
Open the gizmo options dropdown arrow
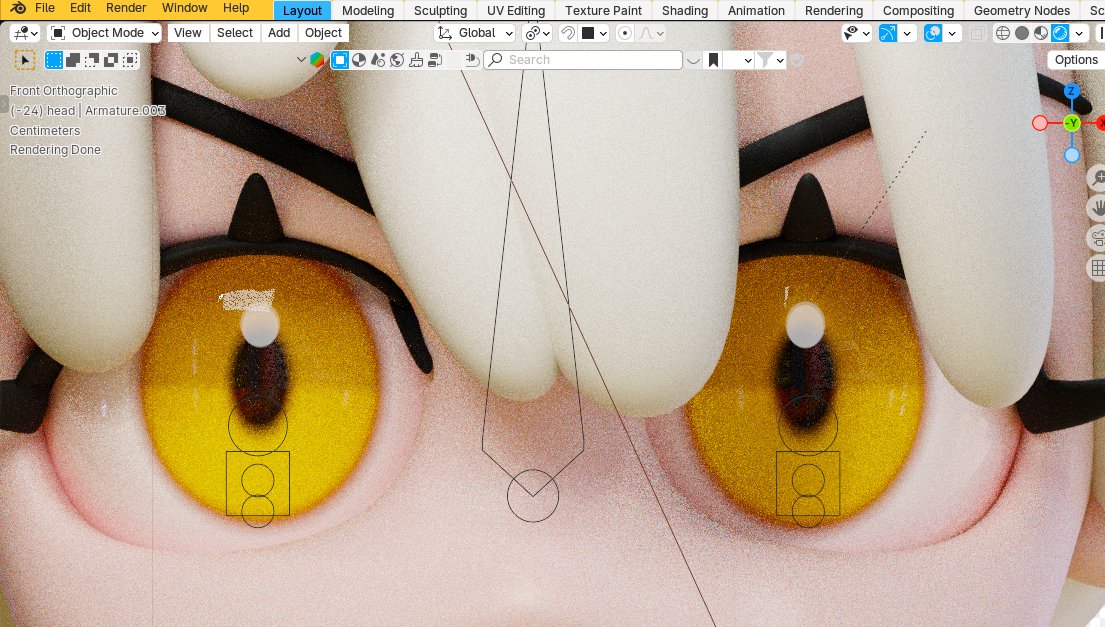point(908,33)
